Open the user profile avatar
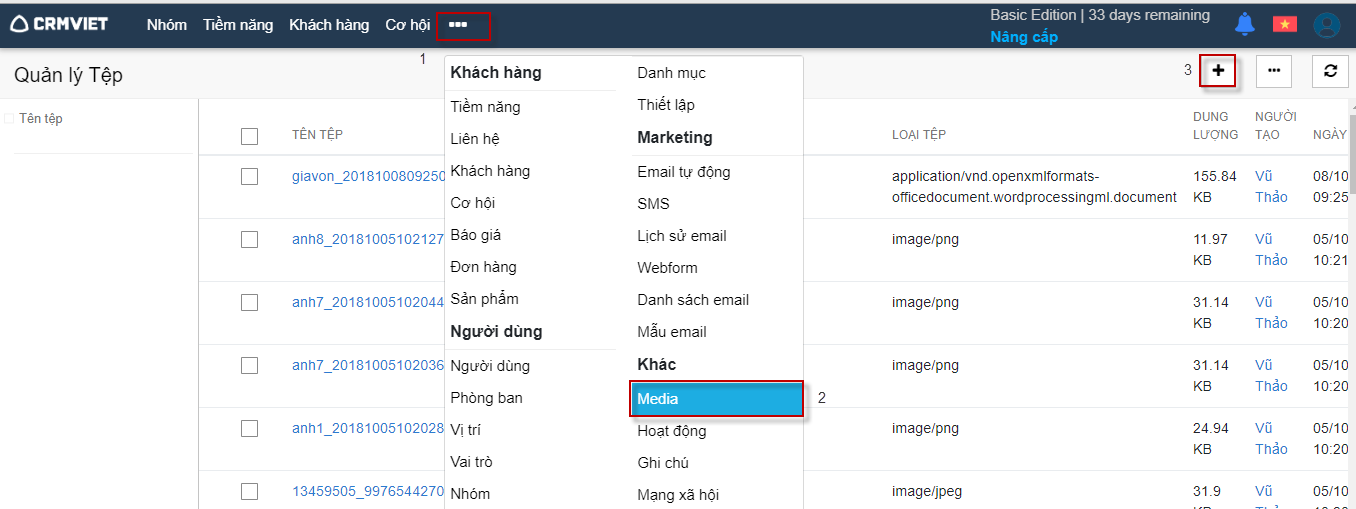 click(1327, 25)
